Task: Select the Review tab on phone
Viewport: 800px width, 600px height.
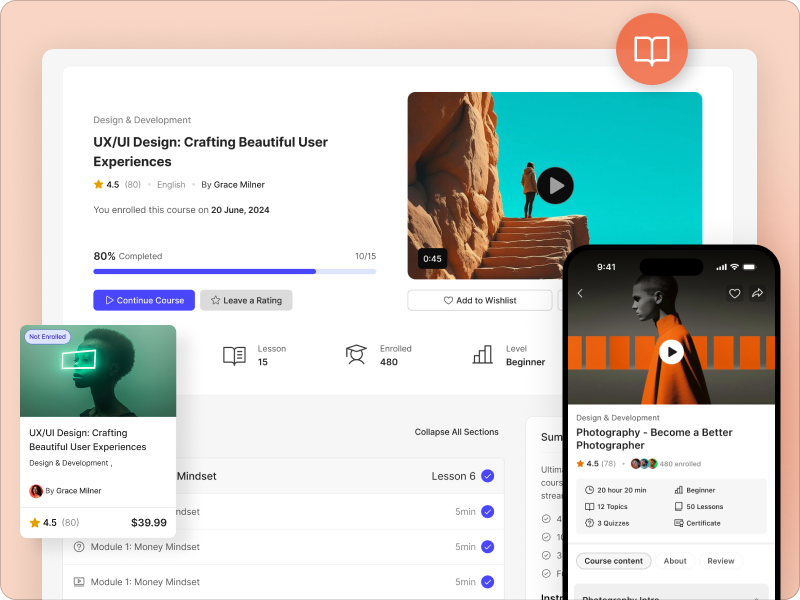Action: (720, 561)
